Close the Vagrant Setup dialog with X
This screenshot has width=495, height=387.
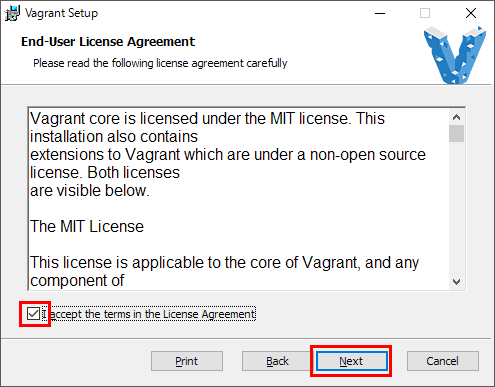point(471,13)
